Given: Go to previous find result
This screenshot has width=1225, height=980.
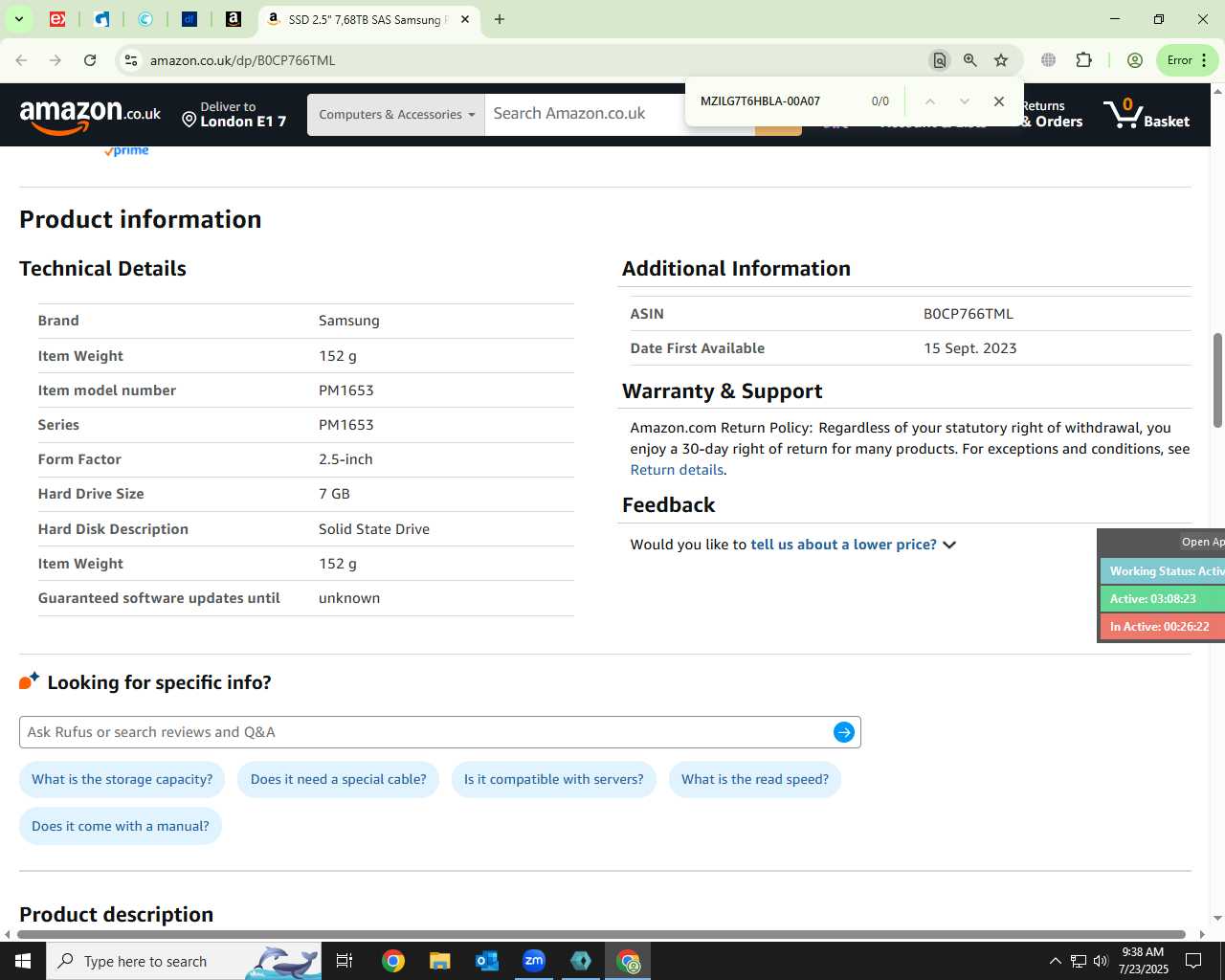Looking at the screenshot, I should [x=929, y=101].
